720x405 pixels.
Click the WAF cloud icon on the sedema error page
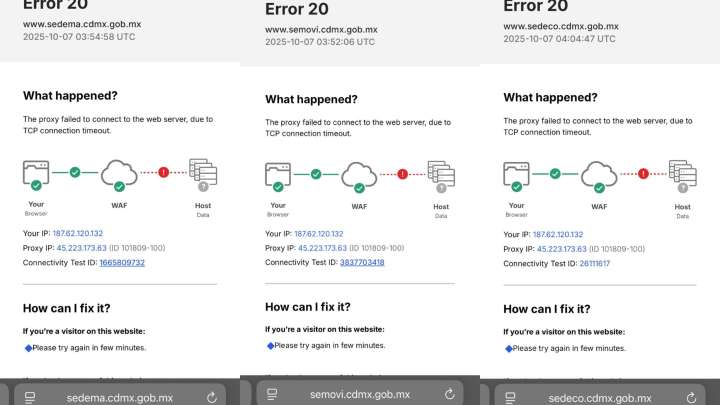point(119,172)
